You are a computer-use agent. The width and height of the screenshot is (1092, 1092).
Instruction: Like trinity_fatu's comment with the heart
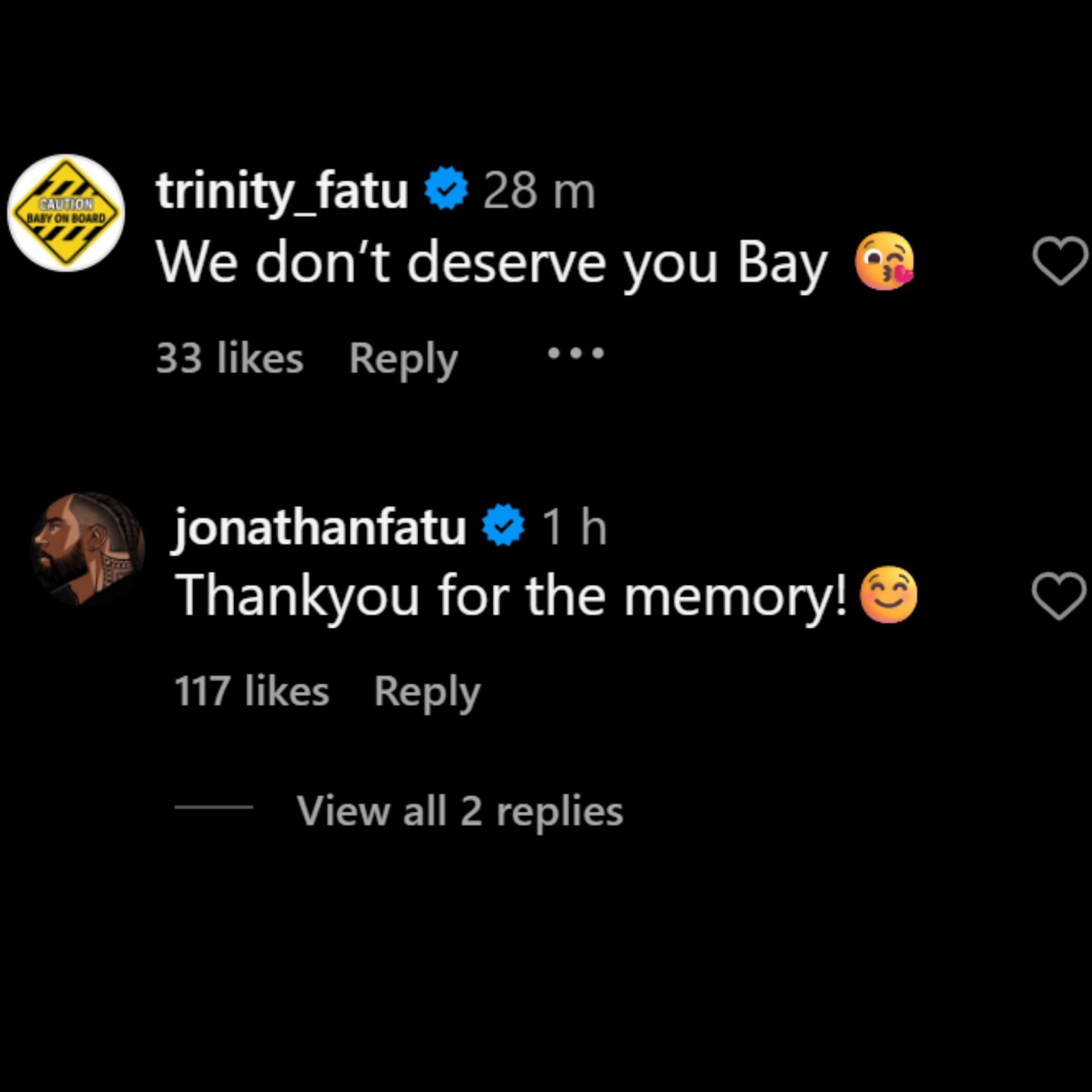pos(1059,260)
